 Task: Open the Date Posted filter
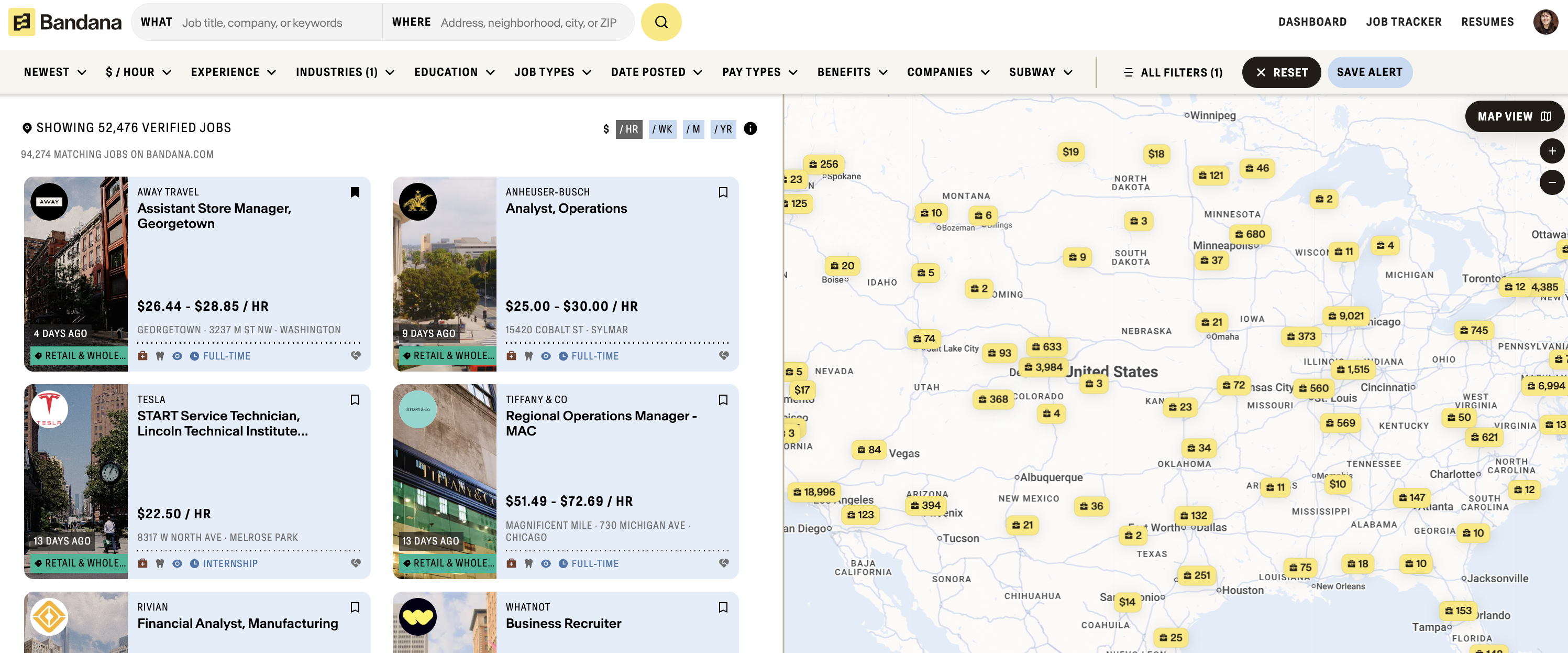[x=657, y=72]
